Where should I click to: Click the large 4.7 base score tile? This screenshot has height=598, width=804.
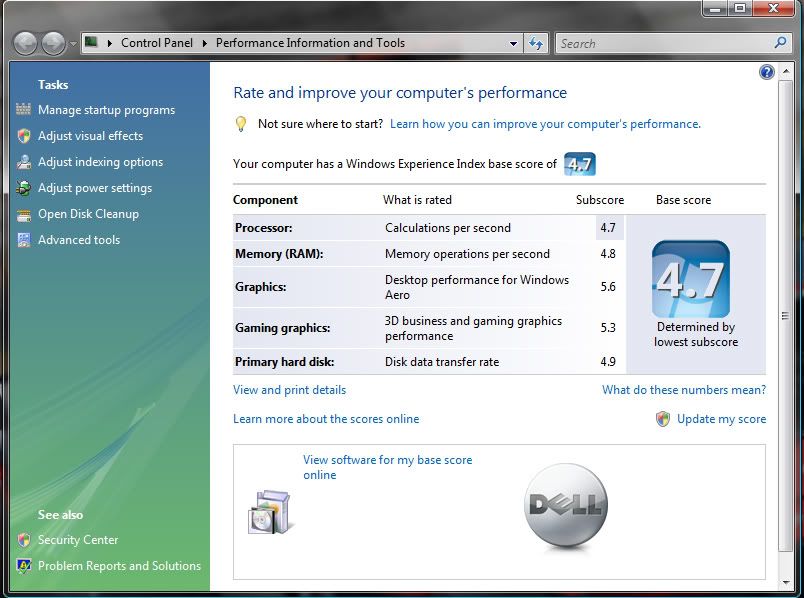tap(691, 279)
